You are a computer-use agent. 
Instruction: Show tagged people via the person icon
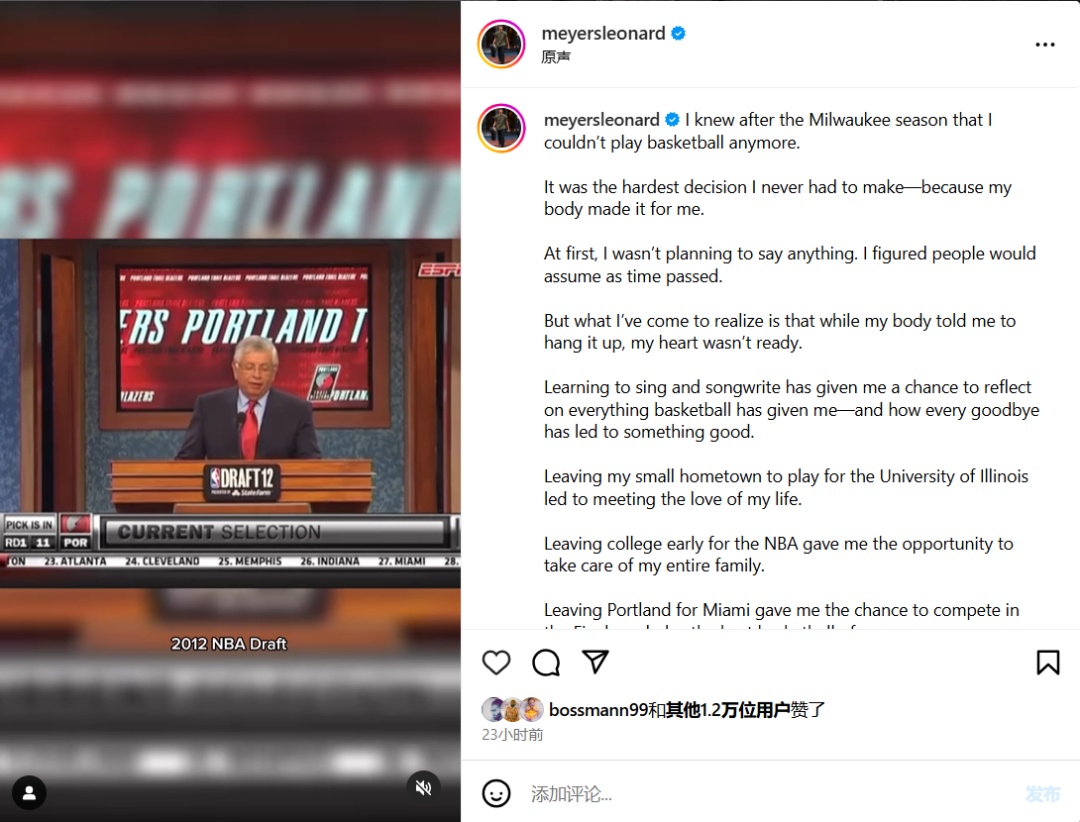[30, 793]
